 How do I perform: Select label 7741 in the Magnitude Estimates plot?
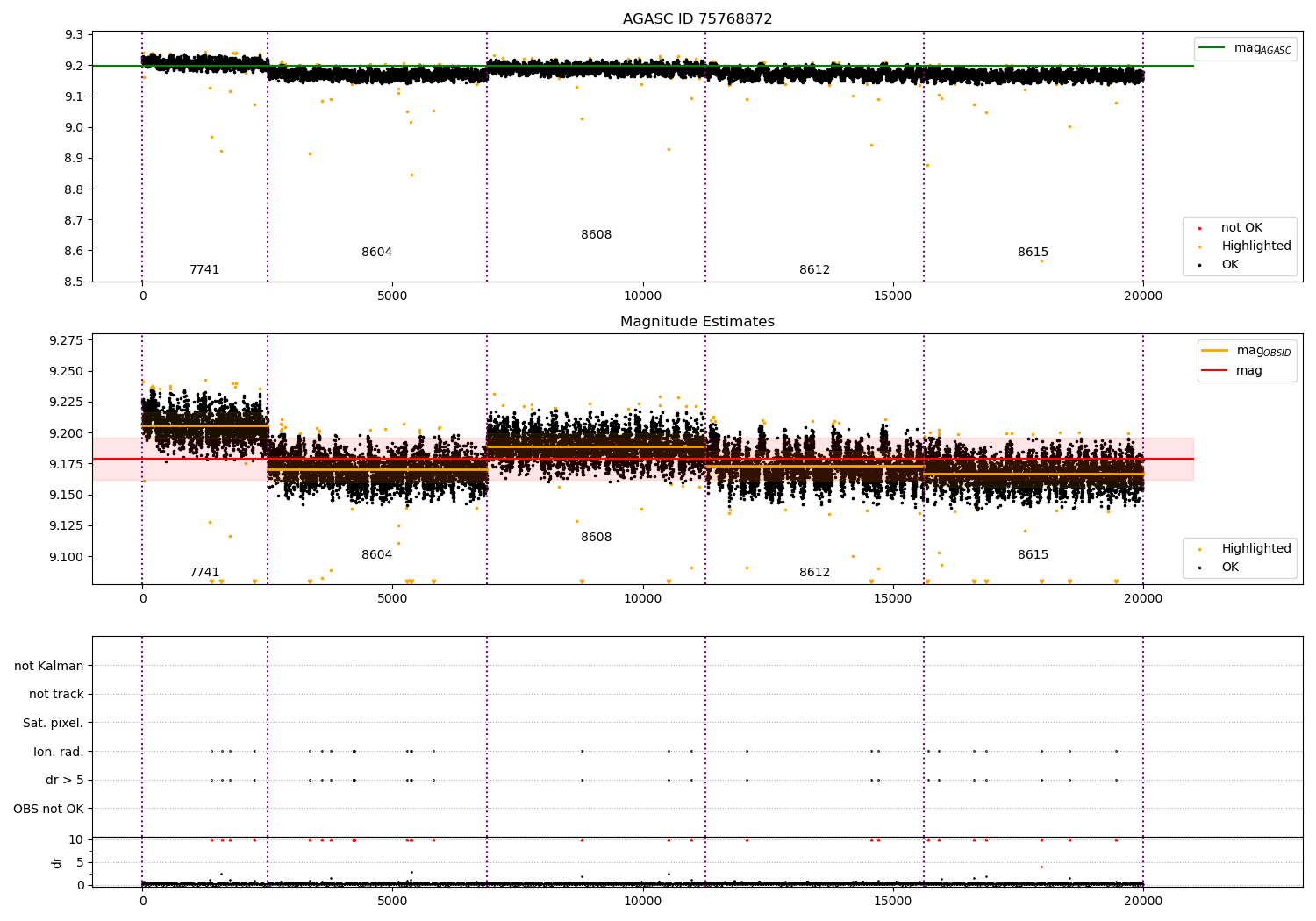click(204, 573)
